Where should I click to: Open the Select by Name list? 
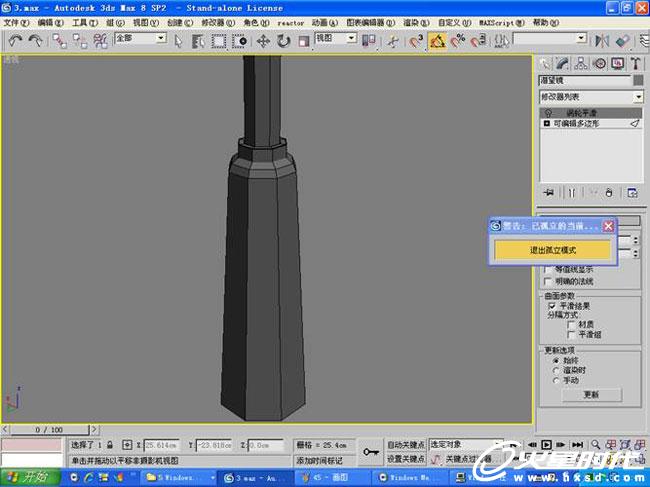coord(198,41)
